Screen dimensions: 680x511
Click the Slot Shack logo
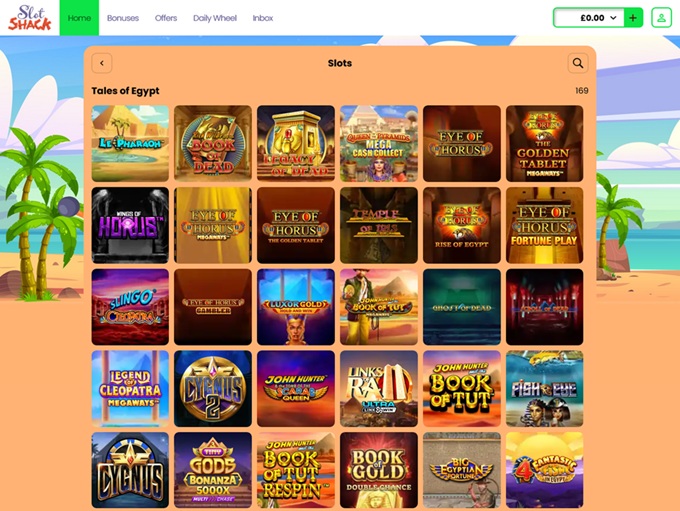(29, 18)
